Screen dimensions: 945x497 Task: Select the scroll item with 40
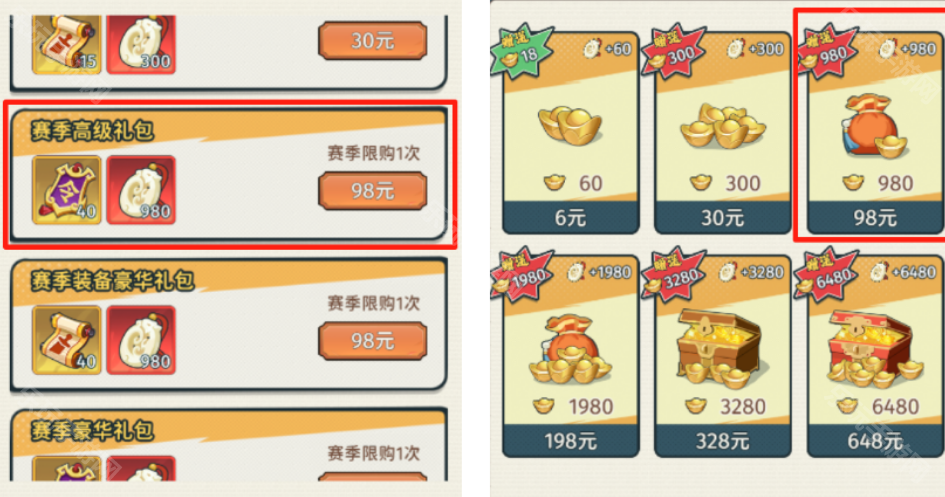(66, 340)
